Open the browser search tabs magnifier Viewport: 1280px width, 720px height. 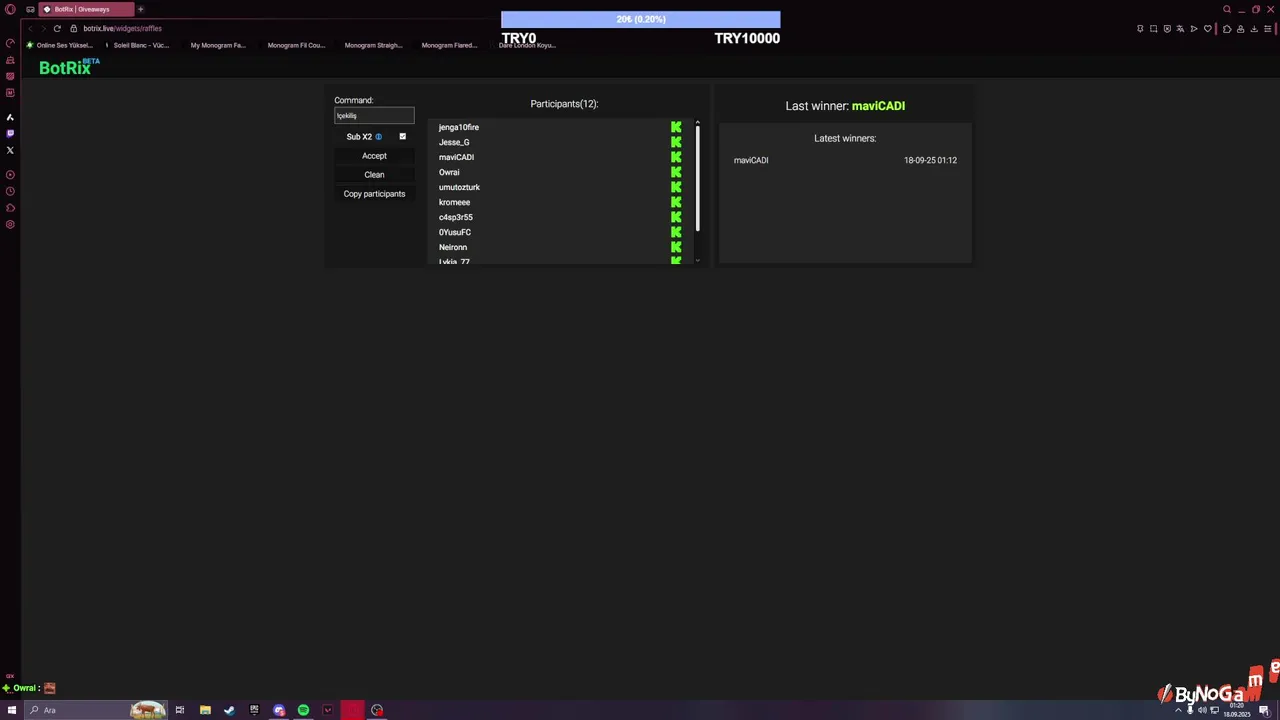pos(1227,9)
